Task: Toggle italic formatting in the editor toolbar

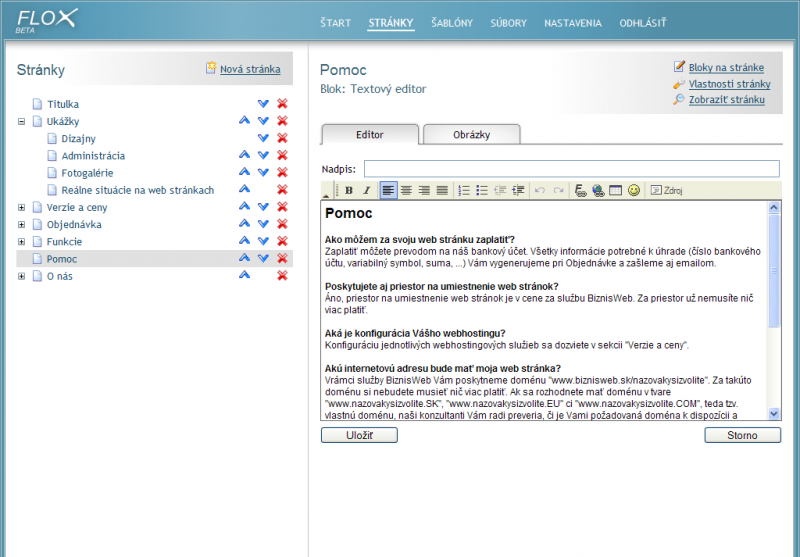Action: tap(366, 190)
